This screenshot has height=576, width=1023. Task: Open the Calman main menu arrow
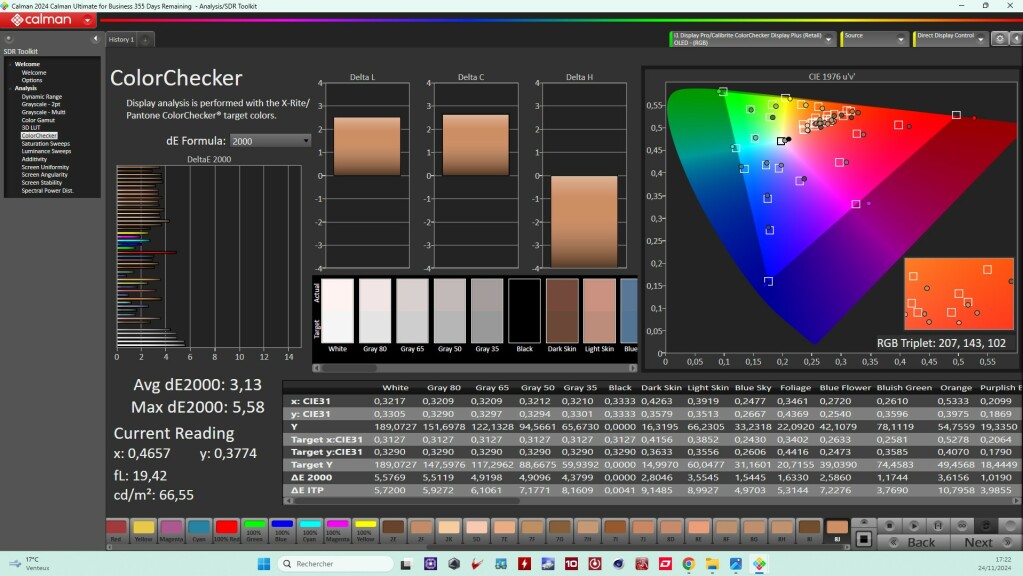[x=87, y=20]
